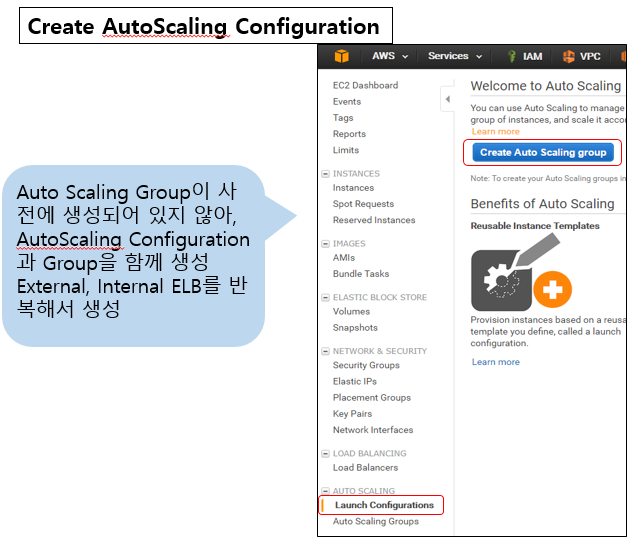
Task: Open Security Groups
Action: [366, 365]
